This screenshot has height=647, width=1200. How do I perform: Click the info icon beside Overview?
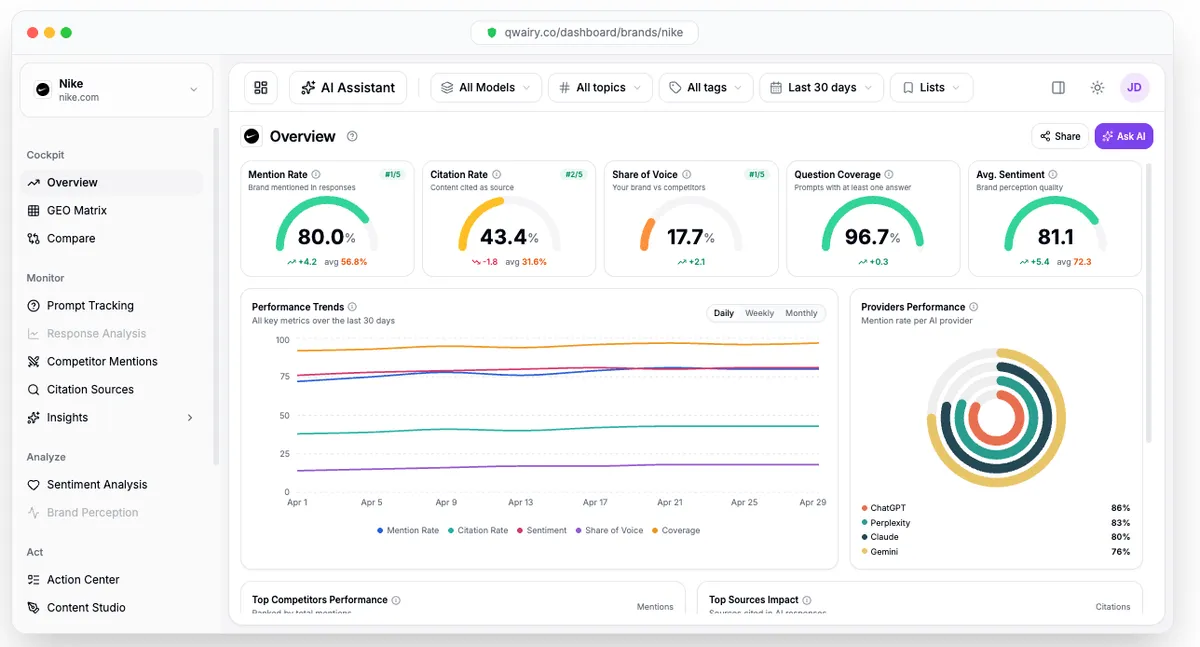tap(352, 137)
